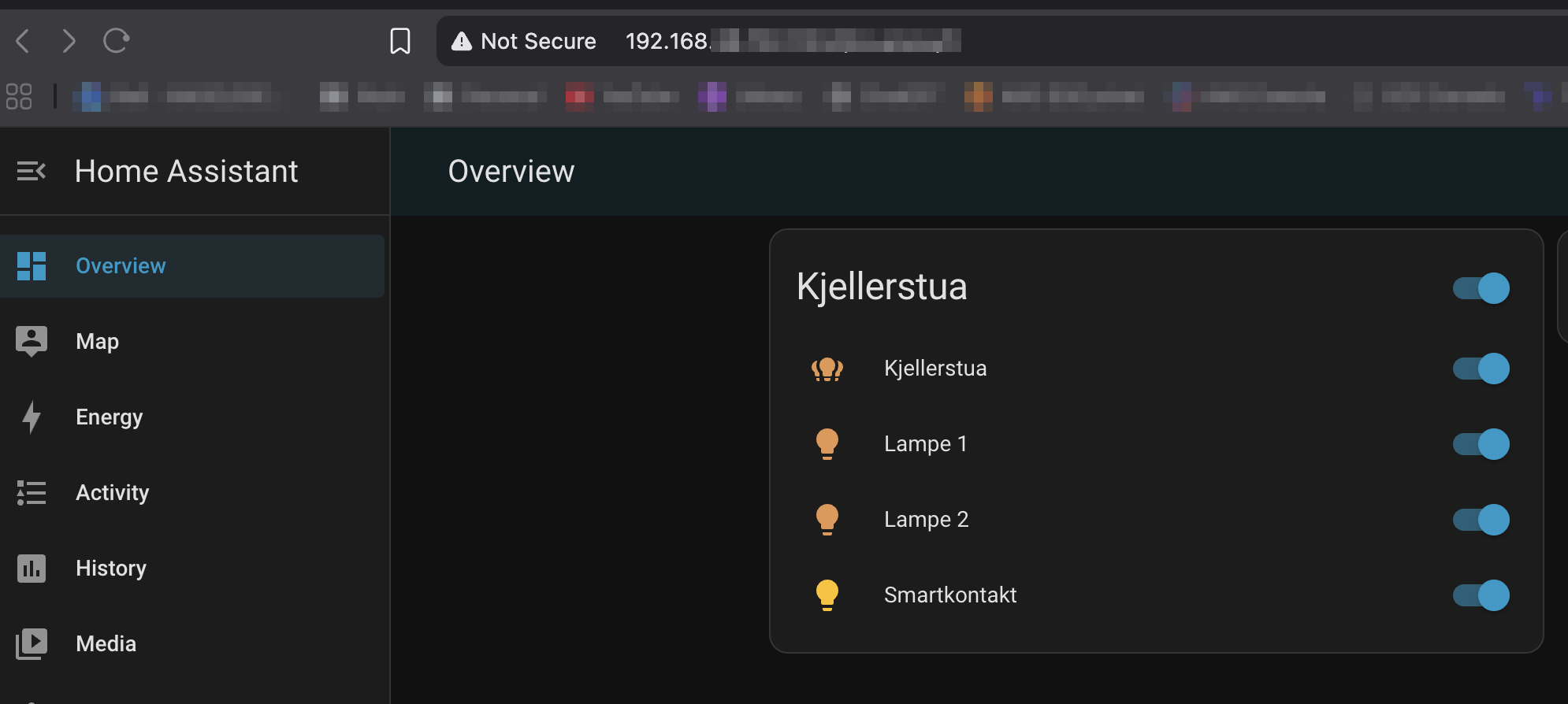Click the browser address bar URL
Image resolution: width=1568 pixels, height=704 pixels.
coord(793,41)
